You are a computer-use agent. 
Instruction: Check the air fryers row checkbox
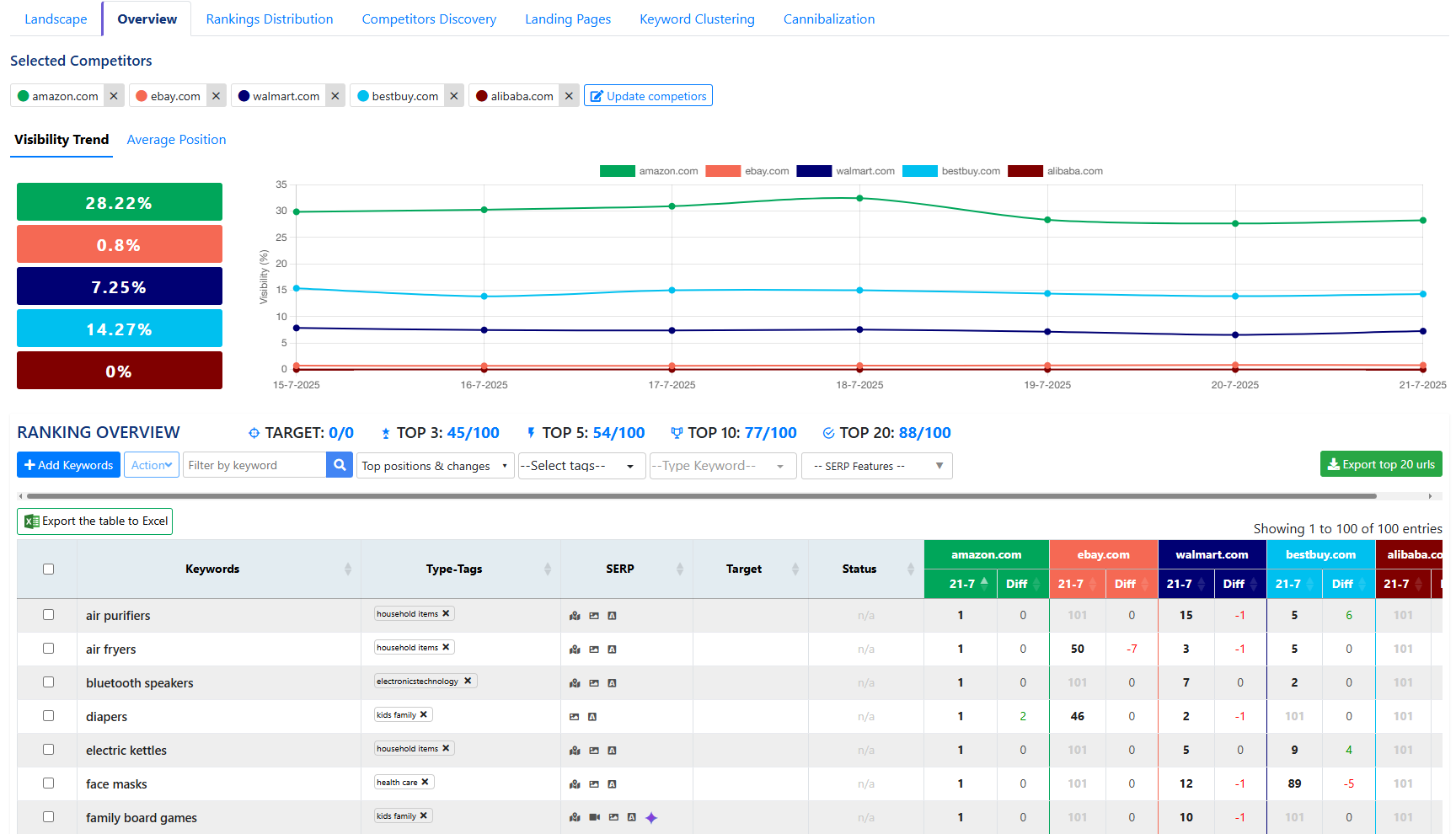pyautogui.click(x=48, y=649)
